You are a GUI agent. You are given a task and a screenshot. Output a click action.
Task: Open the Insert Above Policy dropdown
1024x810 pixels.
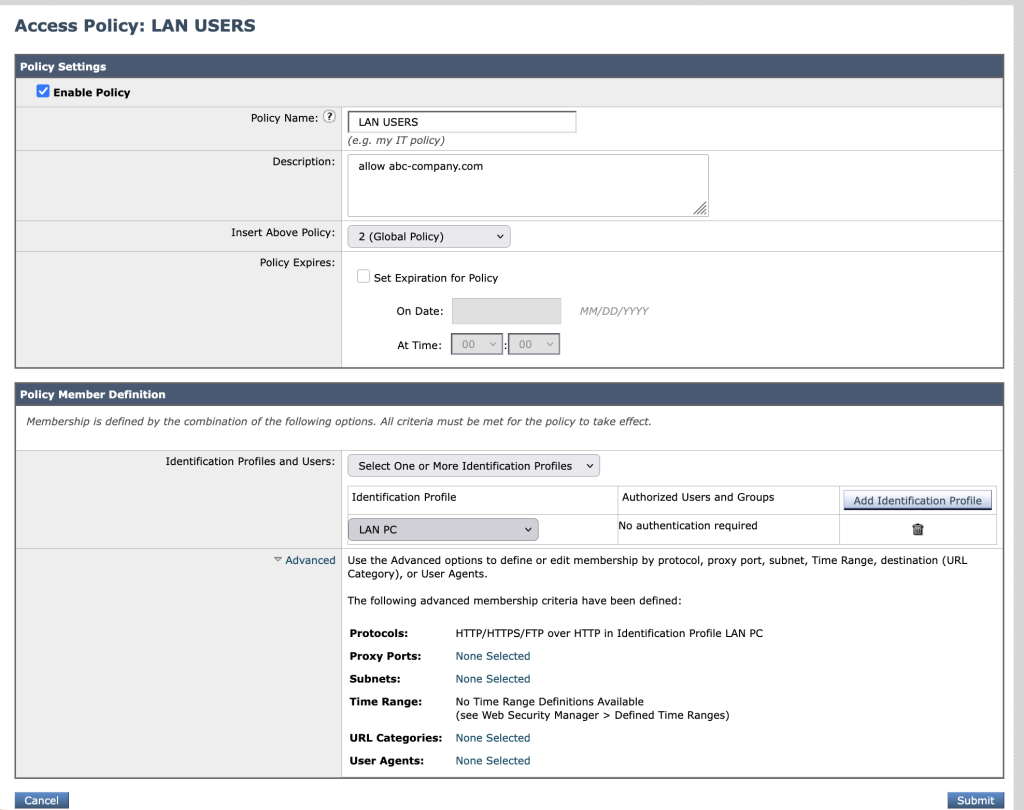(429, 236)
